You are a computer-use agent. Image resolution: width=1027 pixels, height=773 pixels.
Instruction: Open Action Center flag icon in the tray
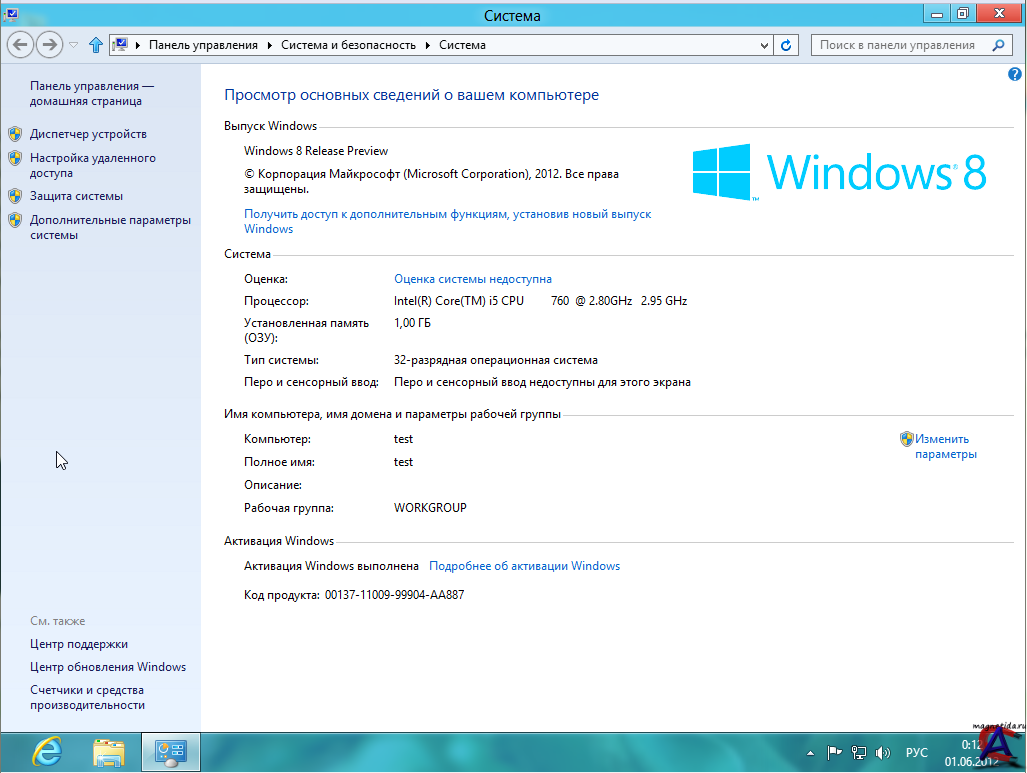[x=835, y=753]
